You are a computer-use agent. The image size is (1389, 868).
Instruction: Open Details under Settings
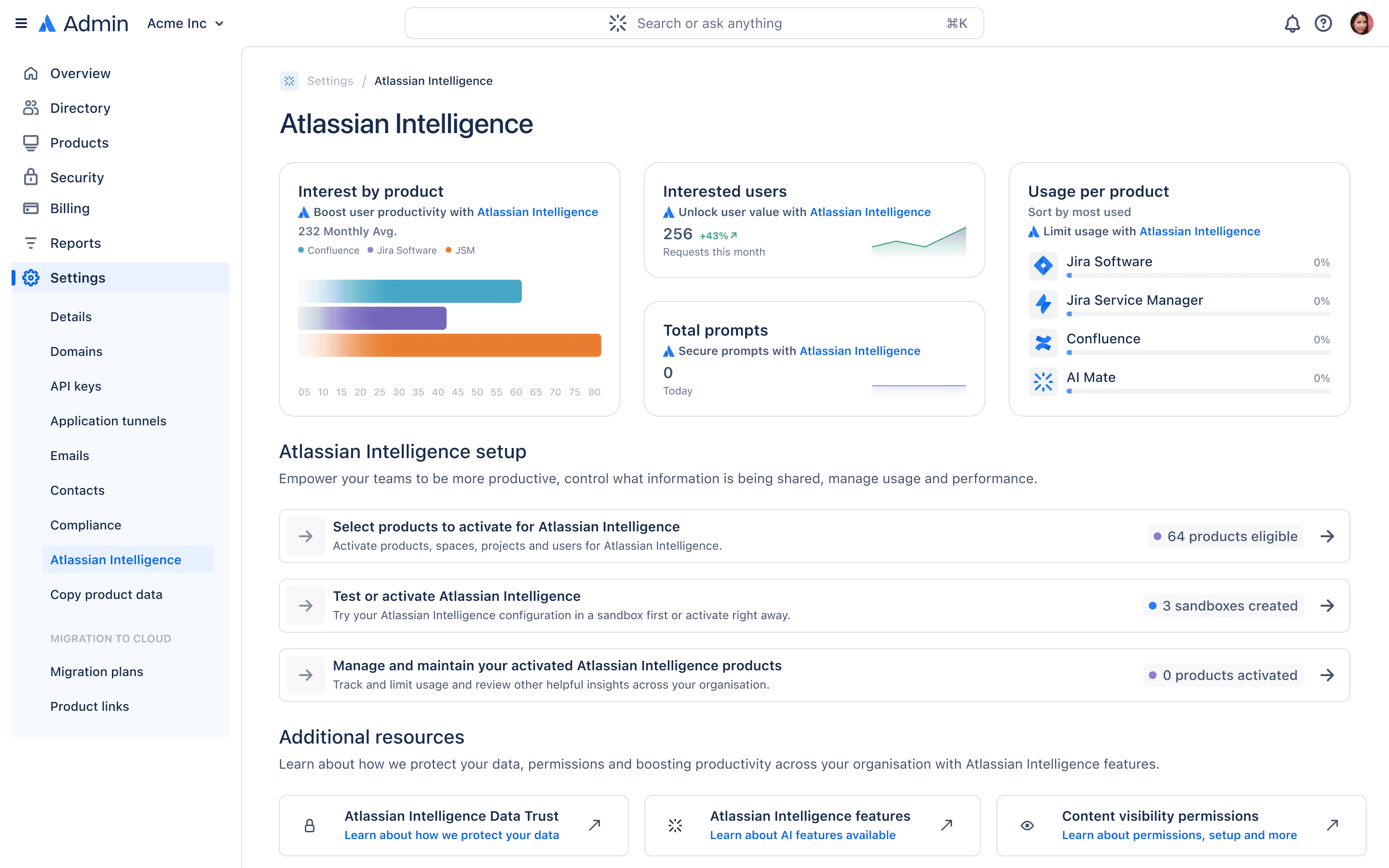click(x=70, y=317)
